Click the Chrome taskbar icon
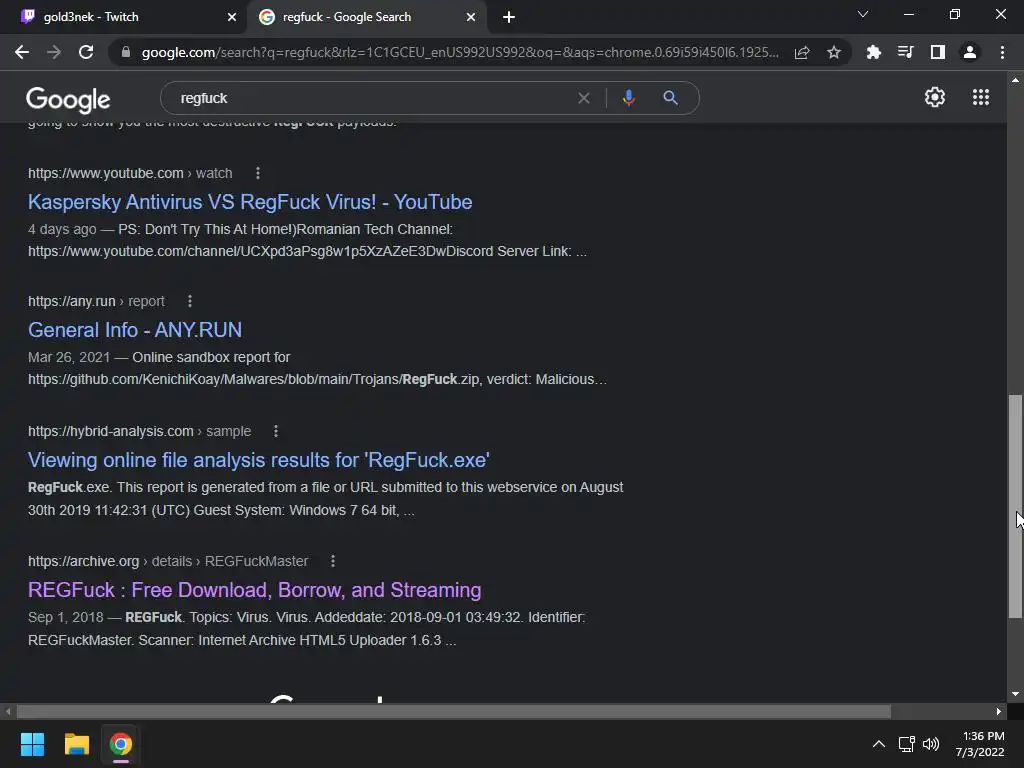Screen dimensions: 1024x768 121,744
